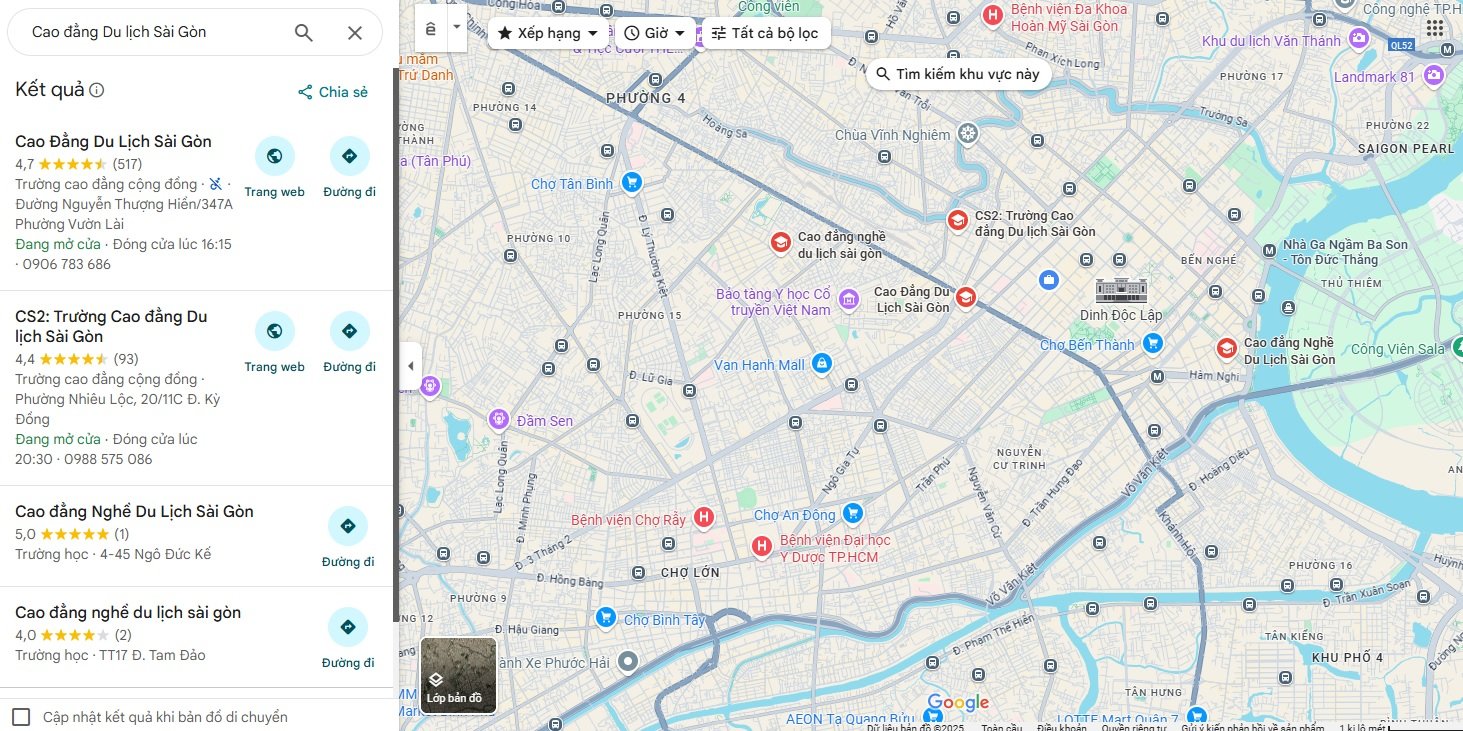
Task: Click Bệnh viện Chợ Rẫy hospital marker
Action: point(704,518)
